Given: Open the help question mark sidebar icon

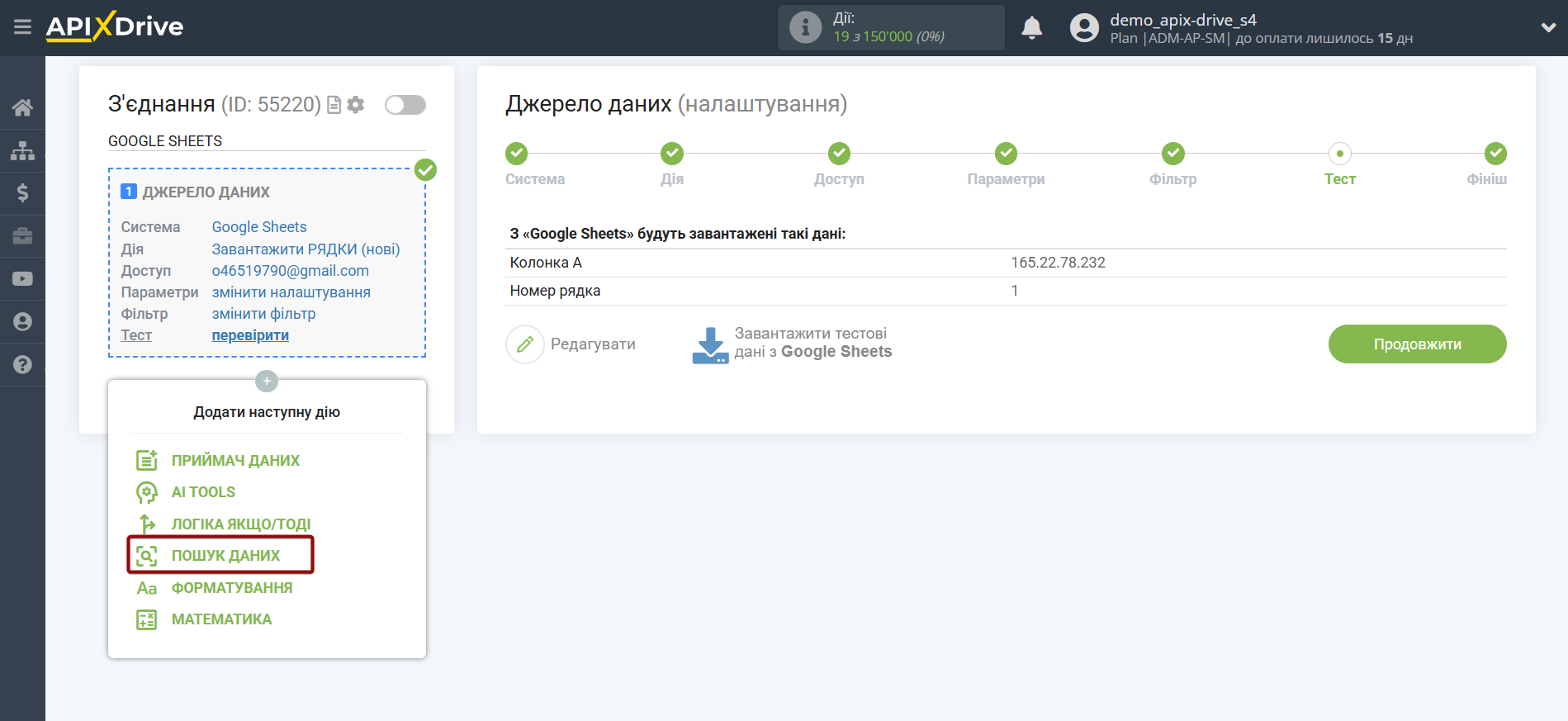Looking at the screenshot, I should (x=22, y=364).
